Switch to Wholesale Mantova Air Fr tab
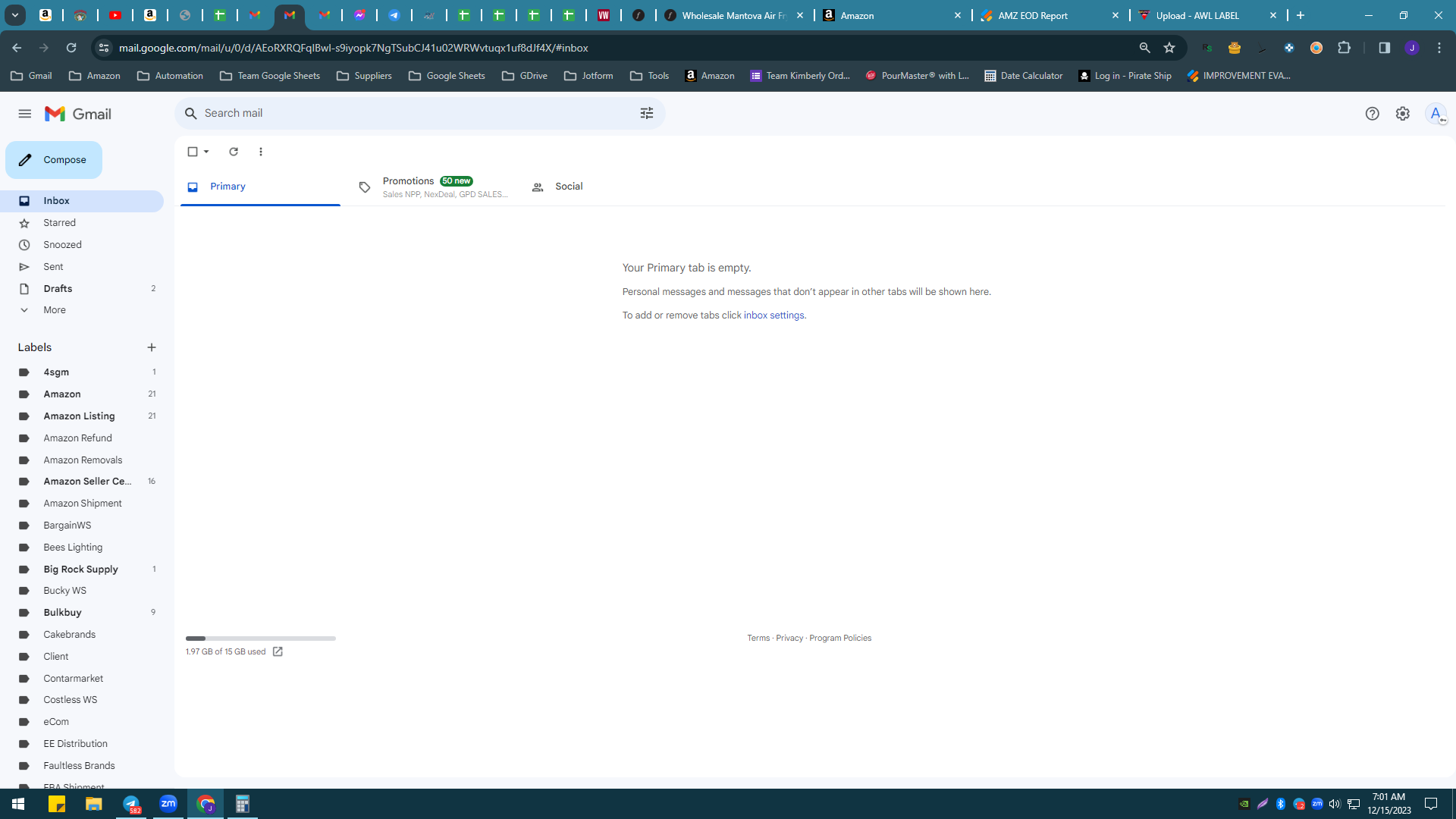This screenshot has width=1456, height=819. tap(733, 15)
